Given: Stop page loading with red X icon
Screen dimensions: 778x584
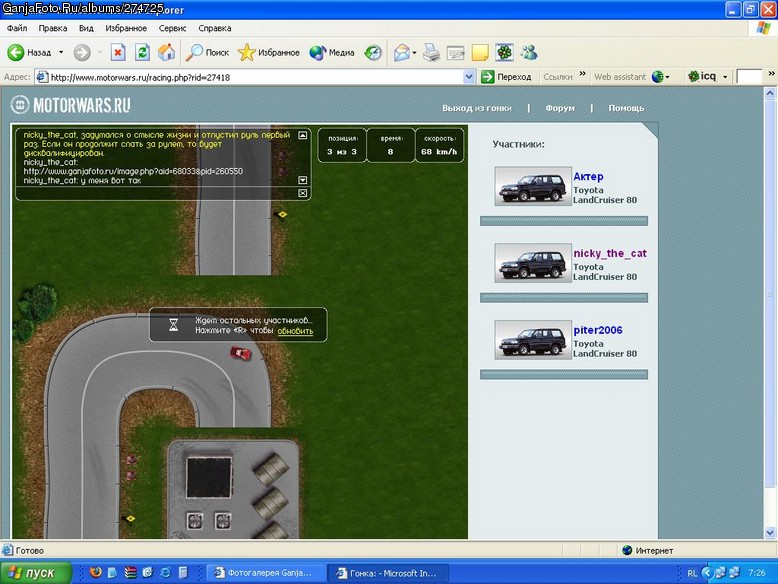Looking at the screenshot, I should click(118, 52).
